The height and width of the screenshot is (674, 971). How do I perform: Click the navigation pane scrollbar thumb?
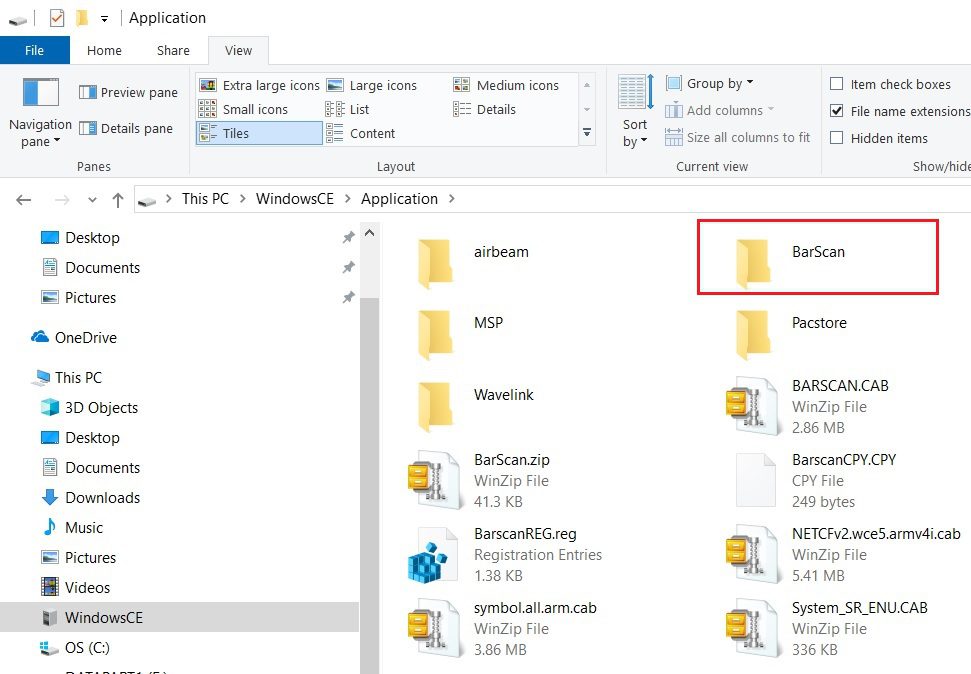tap(370, 486)
